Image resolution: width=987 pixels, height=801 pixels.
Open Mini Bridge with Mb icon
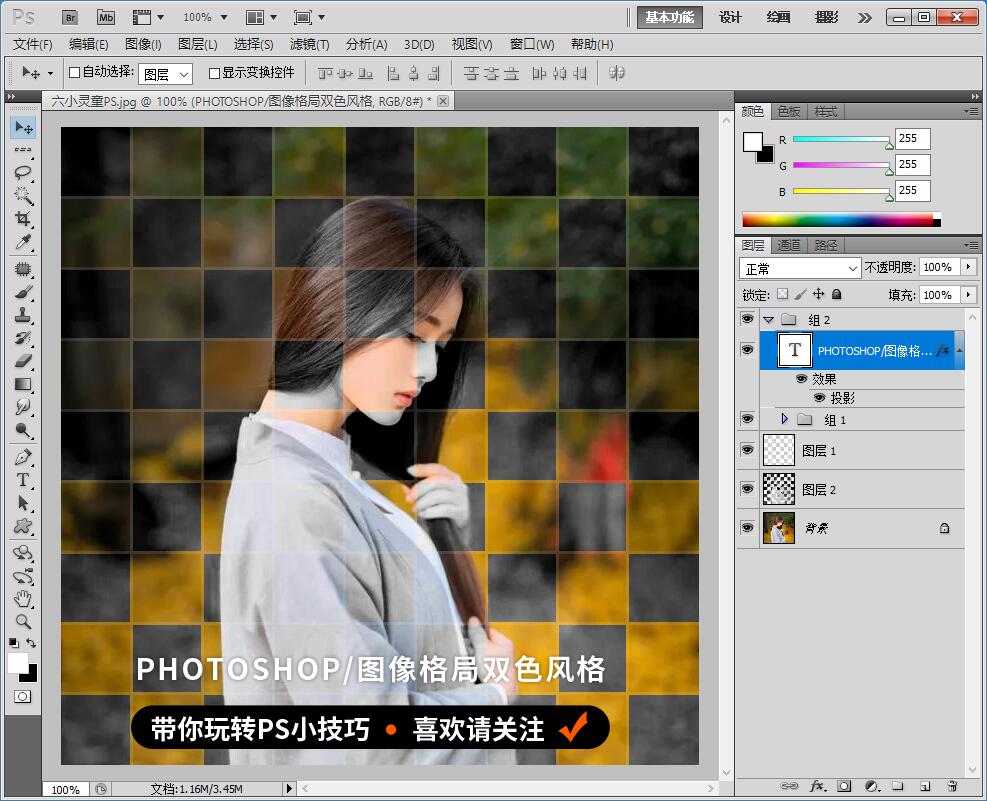(x=106, y=18)
